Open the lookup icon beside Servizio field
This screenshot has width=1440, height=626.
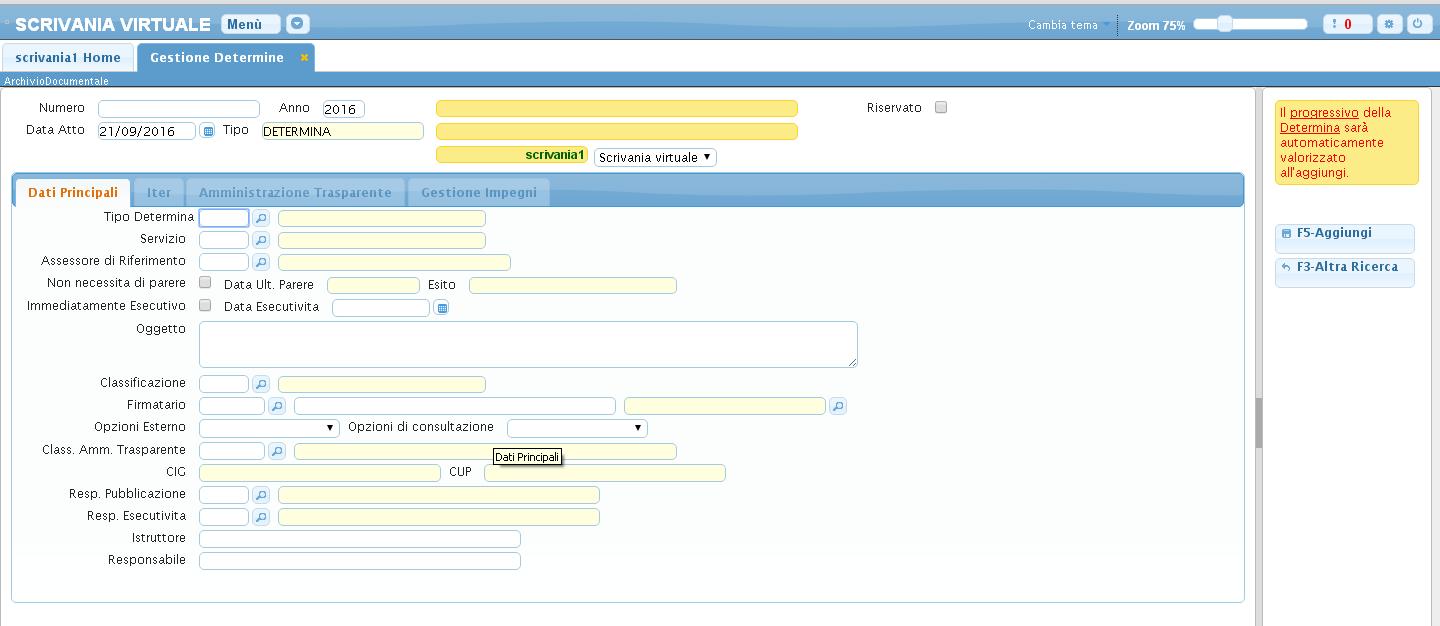point(260,240)
